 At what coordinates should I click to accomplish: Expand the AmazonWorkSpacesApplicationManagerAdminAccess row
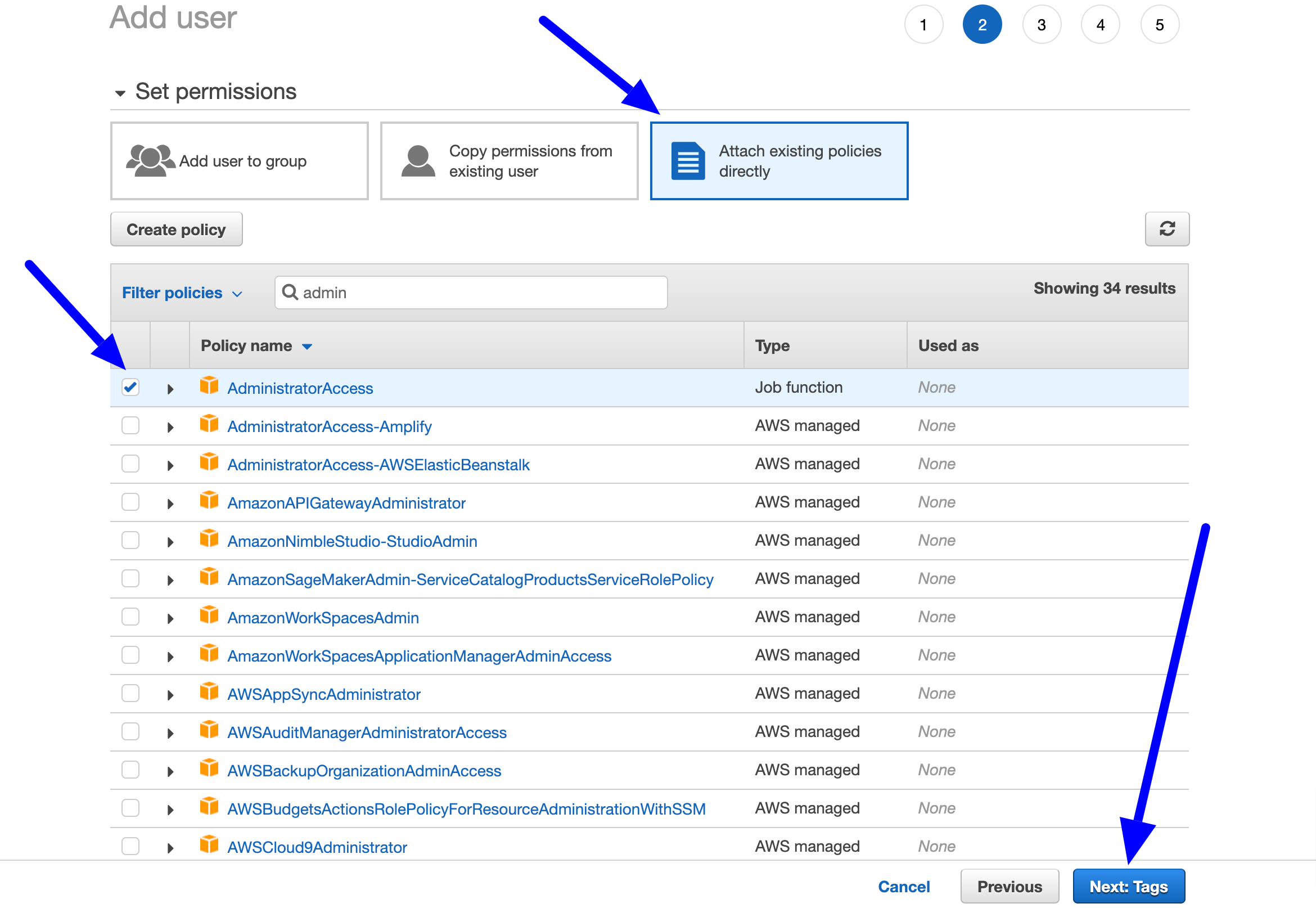[x=170, y=657]
